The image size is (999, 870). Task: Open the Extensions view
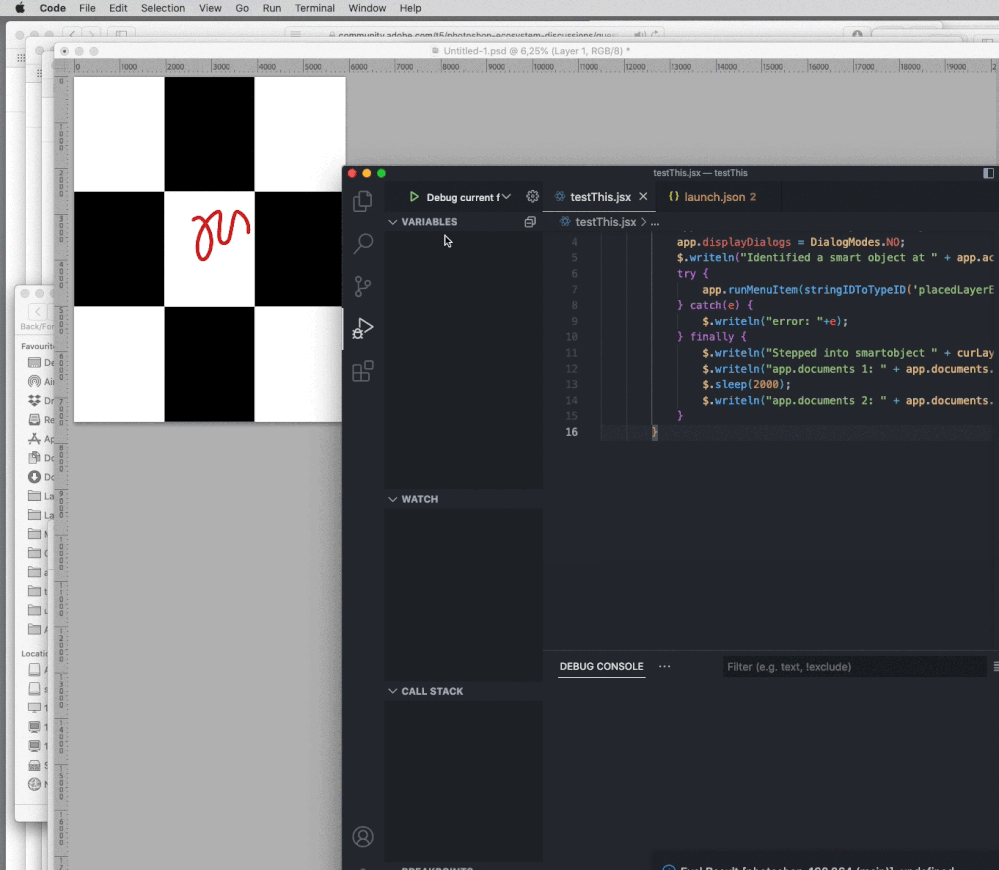[x=363, y=371]
